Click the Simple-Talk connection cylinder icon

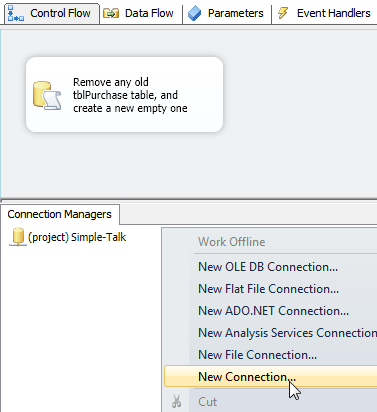pyautogui.click(x=18, y=237)
